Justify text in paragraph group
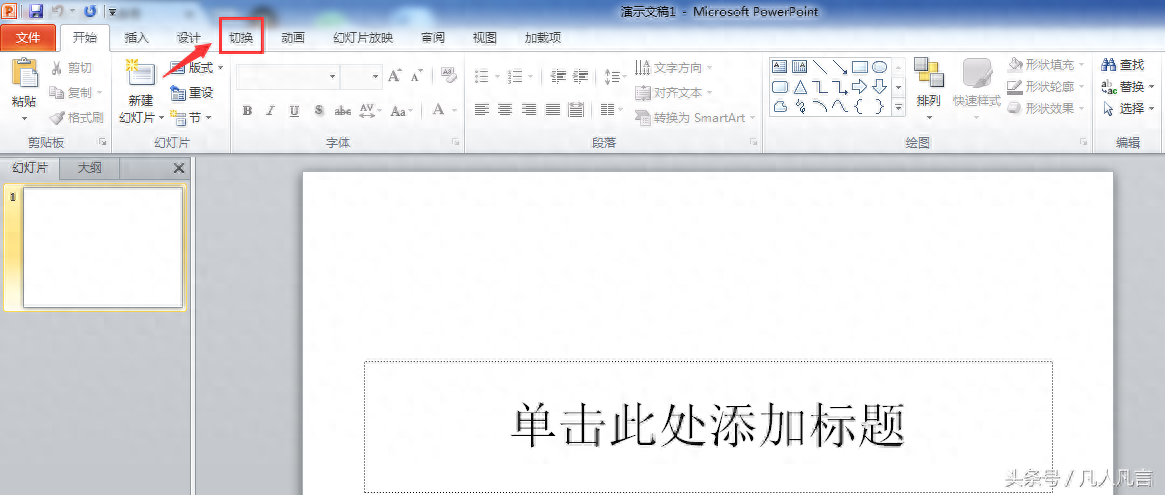Viewport: 1165px width, 495px height. click(x=553, y=110)
